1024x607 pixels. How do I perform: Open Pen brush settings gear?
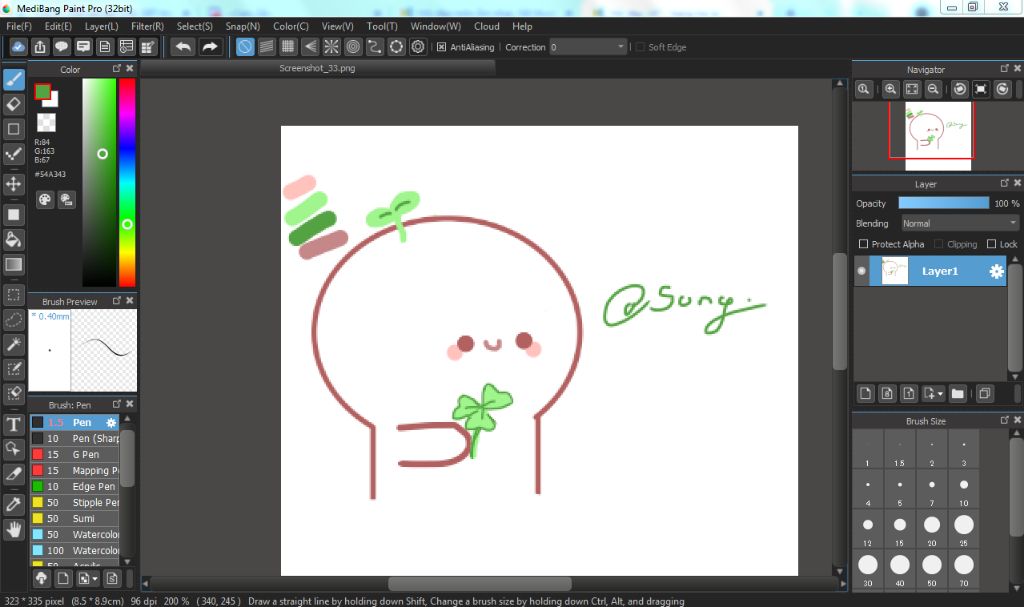(111, 423)
